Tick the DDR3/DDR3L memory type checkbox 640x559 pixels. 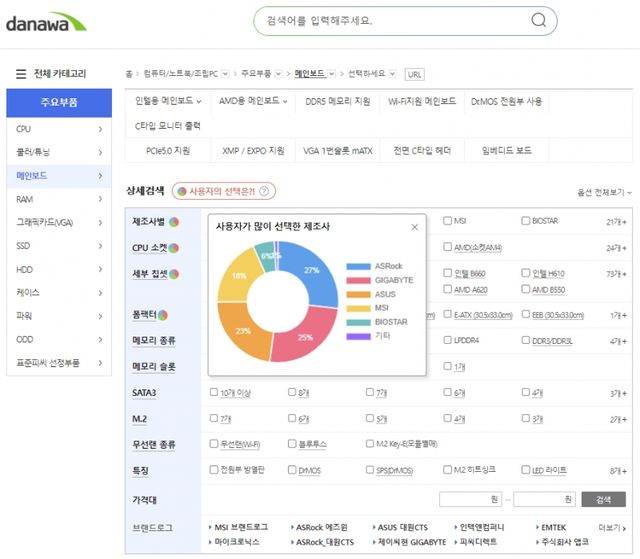[x=526, y=341]
